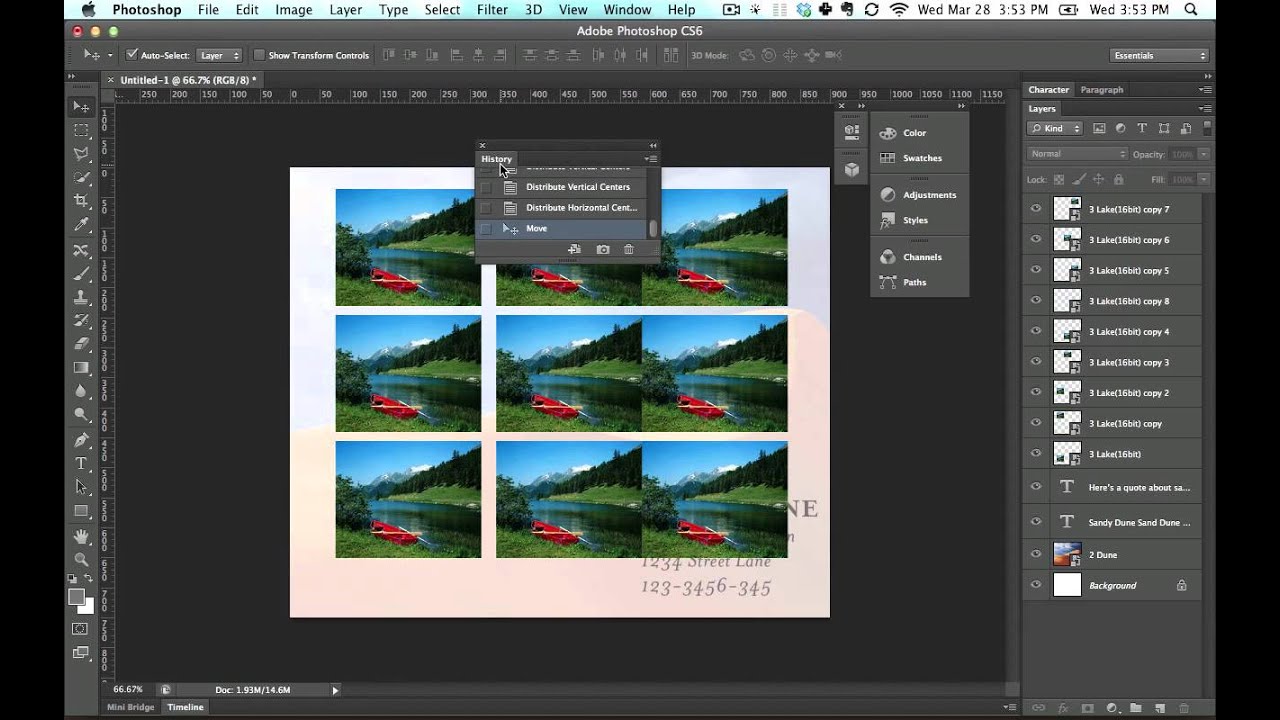The width and height of the screenshot is (1280, 720).
Task: Switch to the Timeline tab
Action: click(x=185, y=707)
